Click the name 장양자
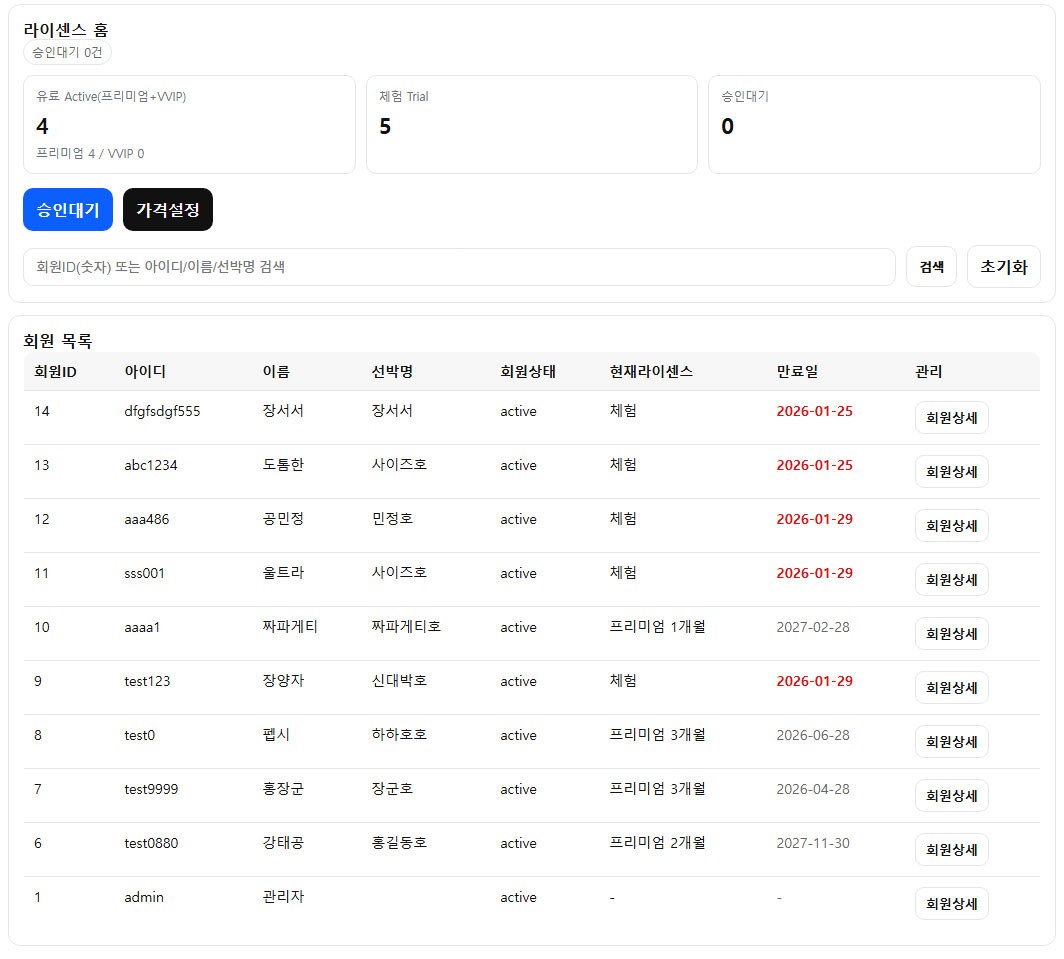 (283, 680)
